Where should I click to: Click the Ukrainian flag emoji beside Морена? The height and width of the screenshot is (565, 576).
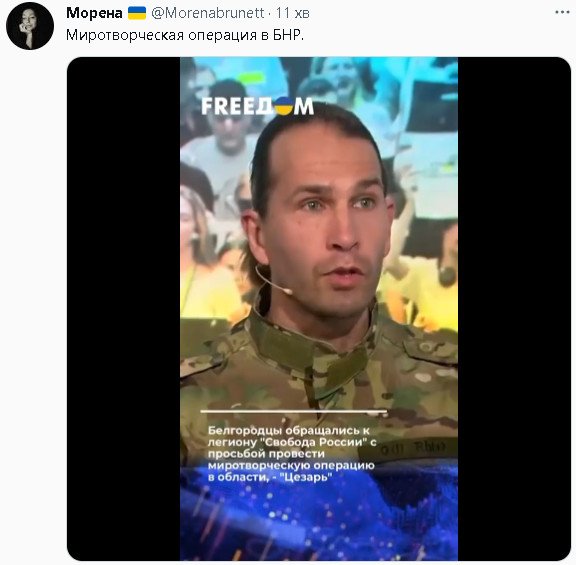(137, 13)
